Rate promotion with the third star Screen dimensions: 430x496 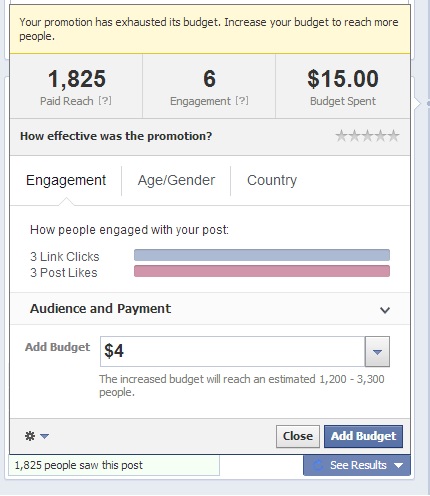pos(367,136)
